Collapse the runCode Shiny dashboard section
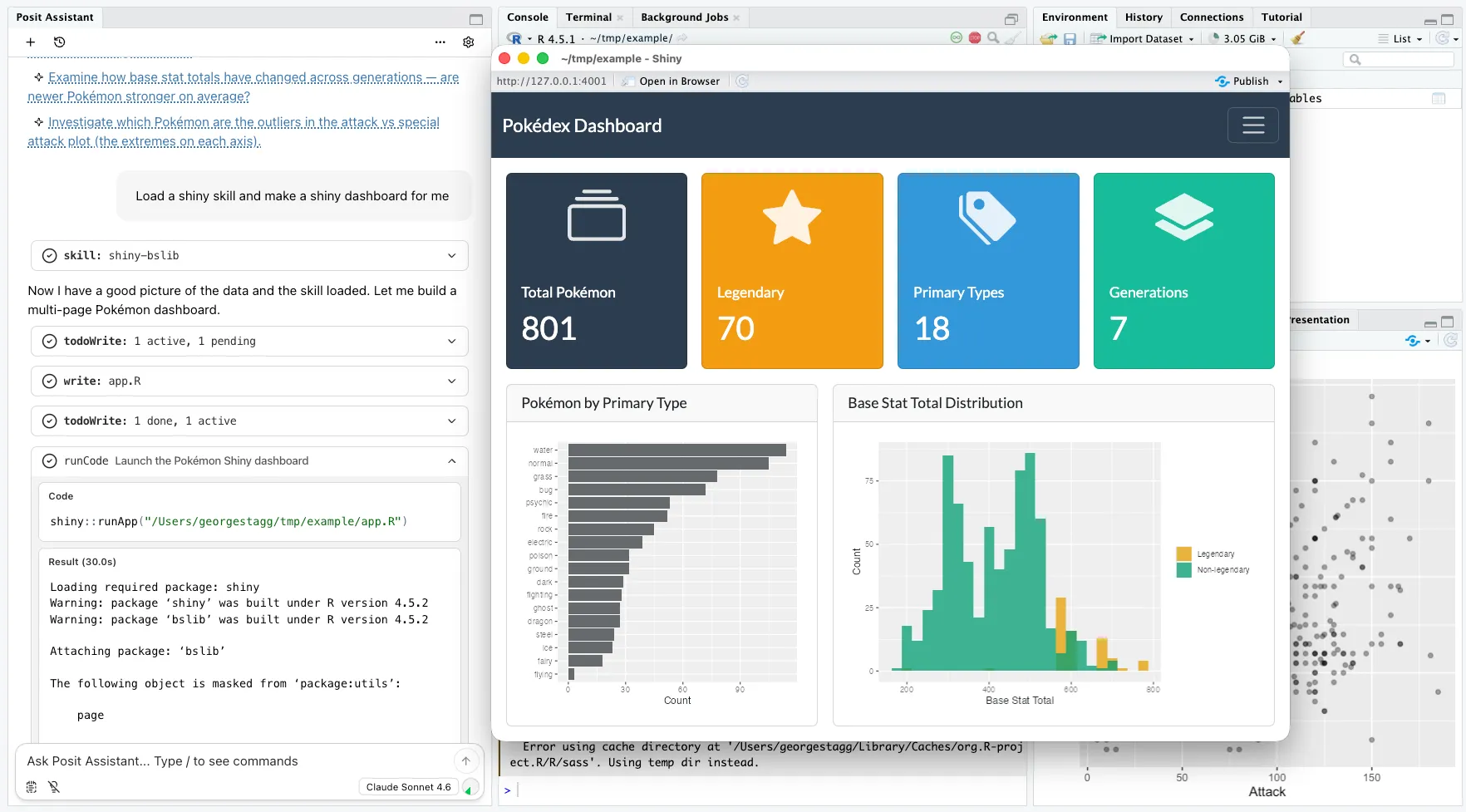This screenshot has width=1466, height=812. pyautogui.click(x=451, y=460)
